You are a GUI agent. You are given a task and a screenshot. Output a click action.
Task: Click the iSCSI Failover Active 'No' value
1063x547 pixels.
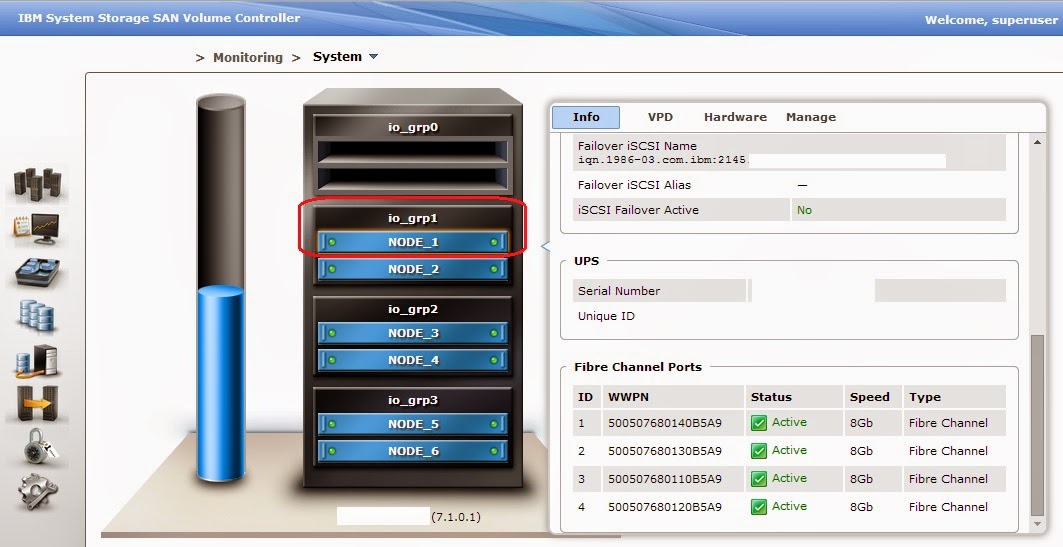[804, 210]
